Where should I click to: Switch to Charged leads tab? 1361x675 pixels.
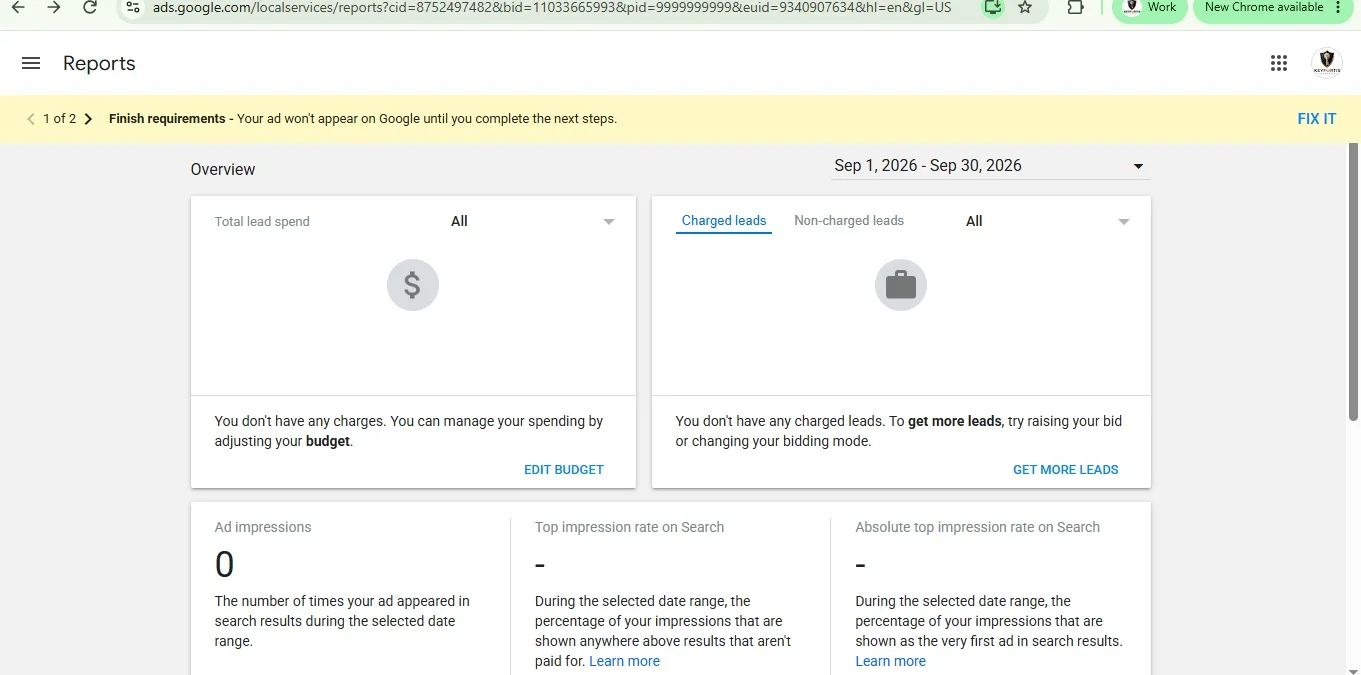click(724, 221)
